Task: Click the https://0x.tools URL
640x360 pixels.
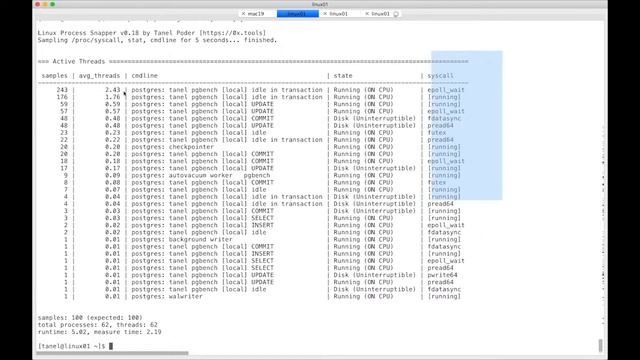Action: click(x=232, y=33)
